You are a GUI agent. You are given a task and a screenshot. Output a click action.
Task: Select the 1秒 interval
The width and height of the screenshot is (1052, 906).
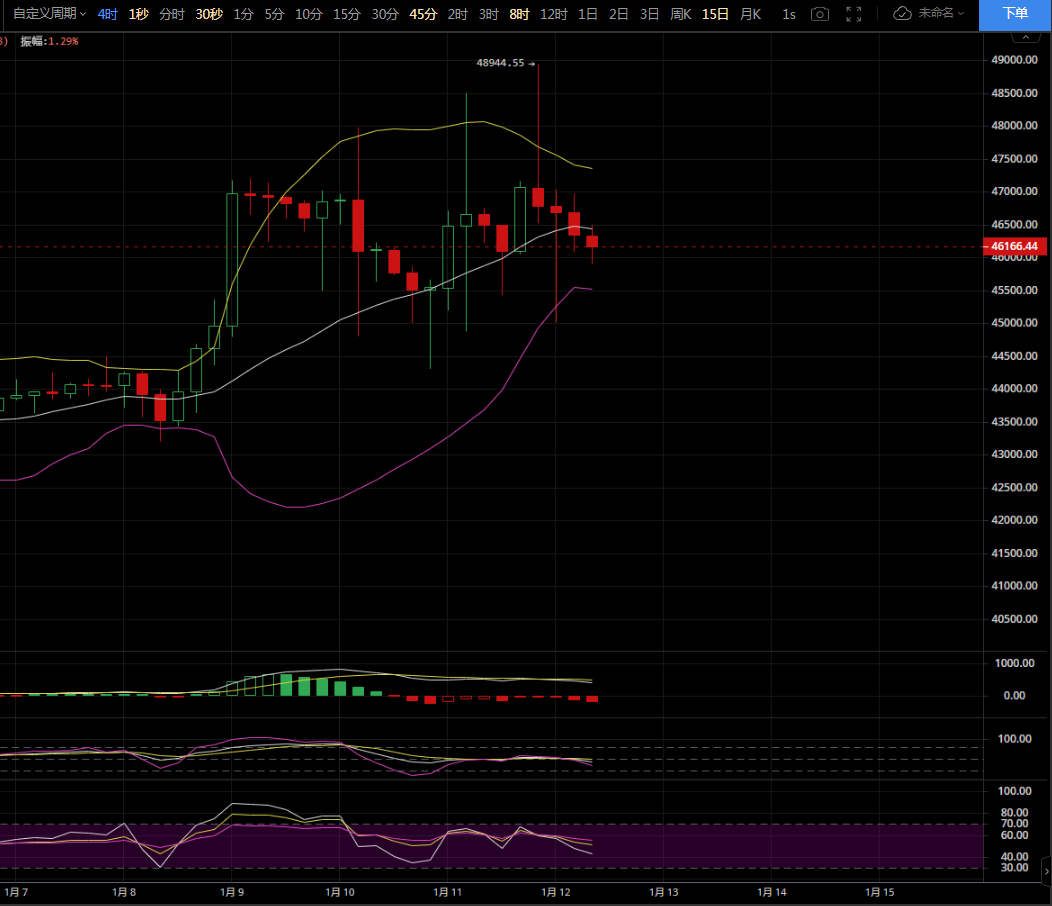click(138, 14)
